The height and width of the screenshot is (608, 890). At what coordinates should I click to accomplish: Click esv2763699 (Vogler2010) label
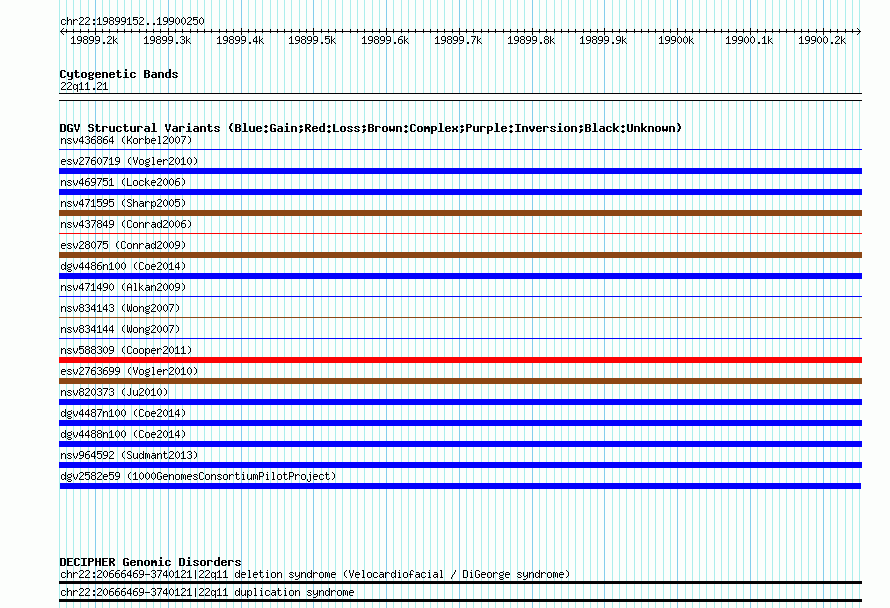pyautogui.click(x=129, y=371)
